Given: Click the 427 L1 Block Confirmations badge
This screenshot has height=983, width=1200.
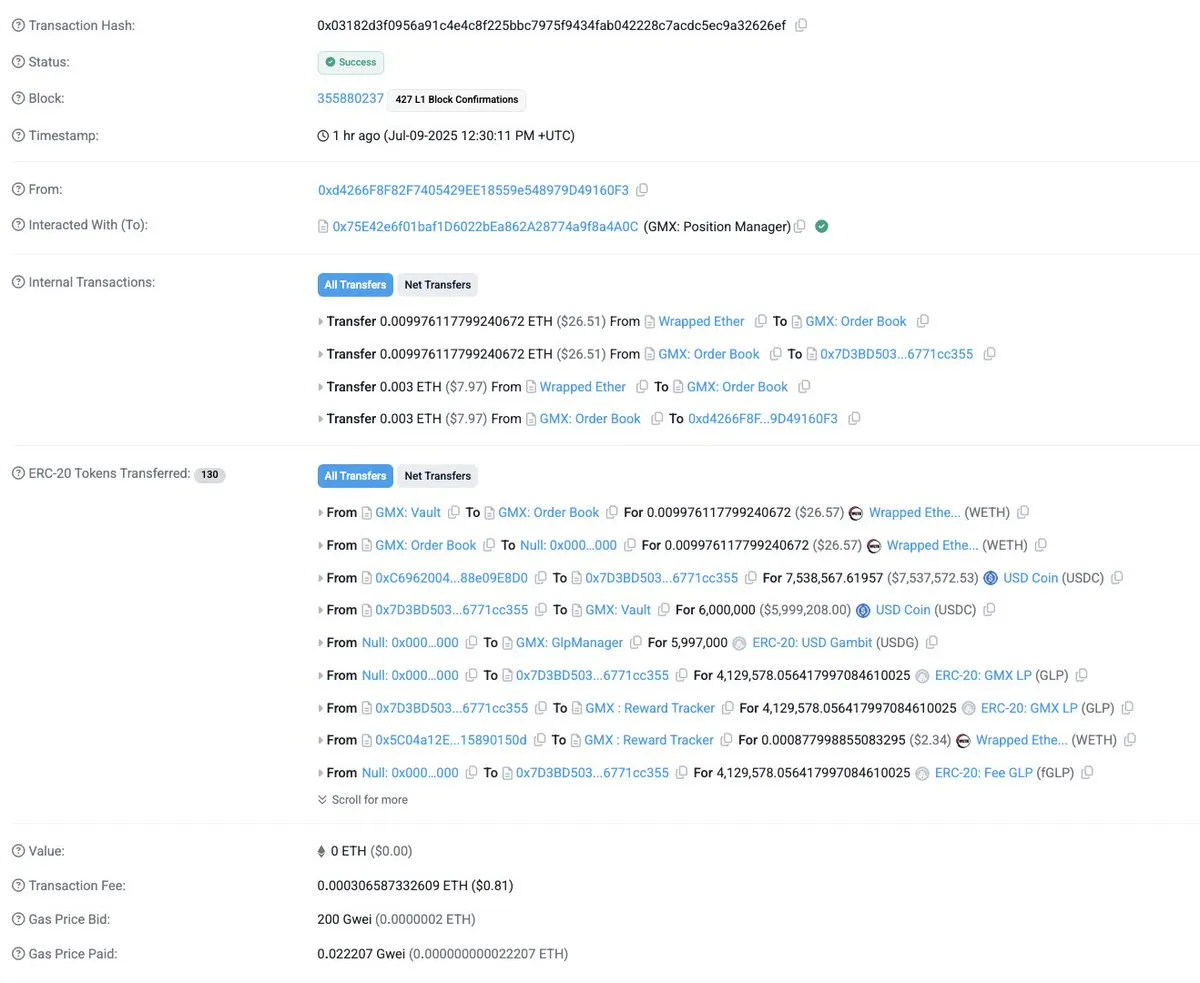Looking at the screenshot, I should point(457,100).
